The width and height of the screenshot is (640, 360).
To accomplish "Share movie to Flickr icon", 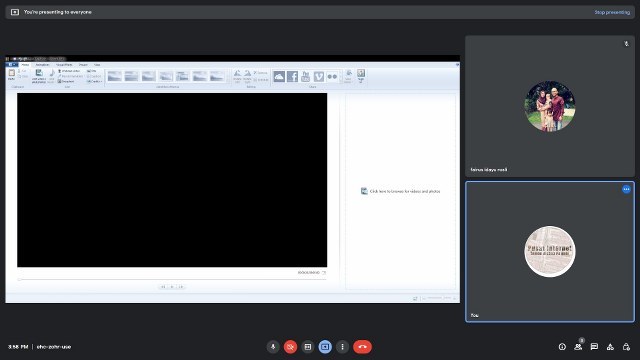I will (x=332, y=76).
